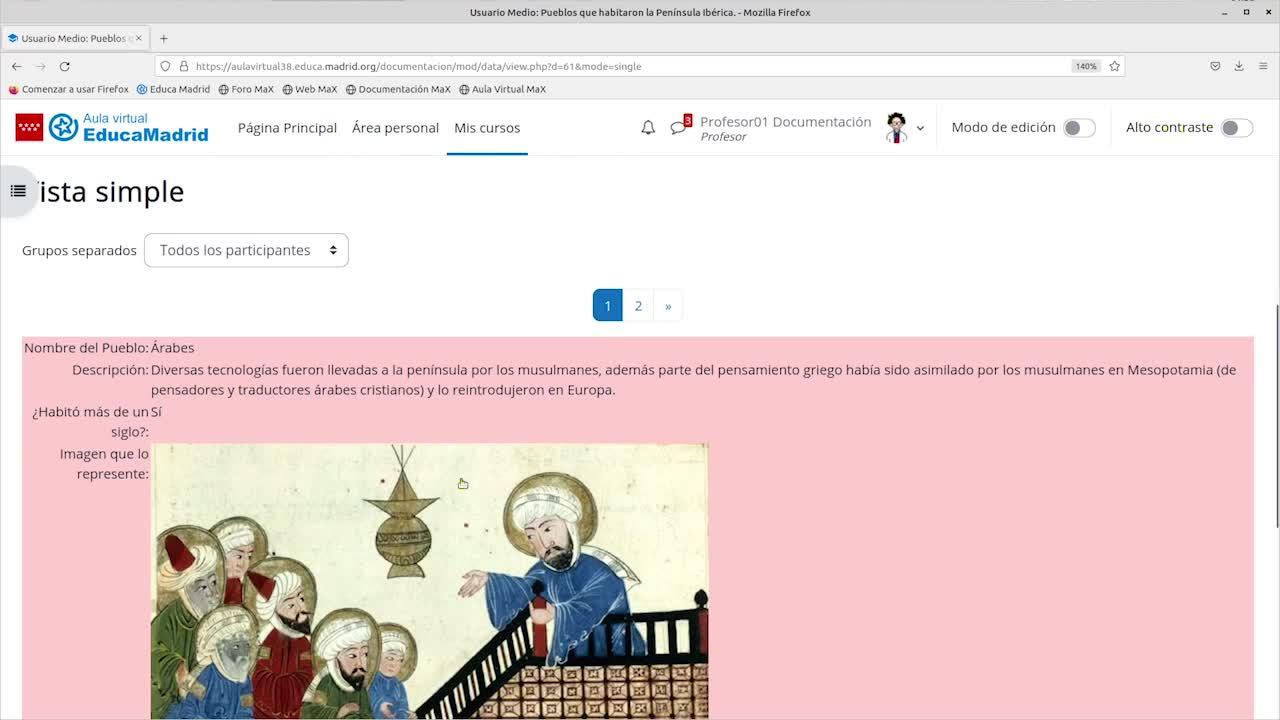Open the Web MaX bookmark
Screen dimensions: 1280x720
pyautogui.click(x=310, y=89)
